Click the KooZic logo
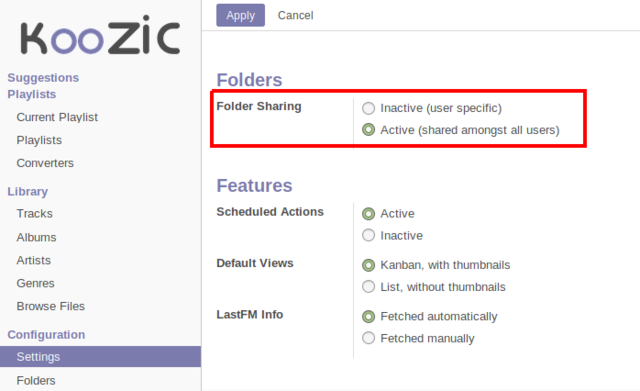Image resolution: width=640 pixels, height=391 pixels. point(100,36)
